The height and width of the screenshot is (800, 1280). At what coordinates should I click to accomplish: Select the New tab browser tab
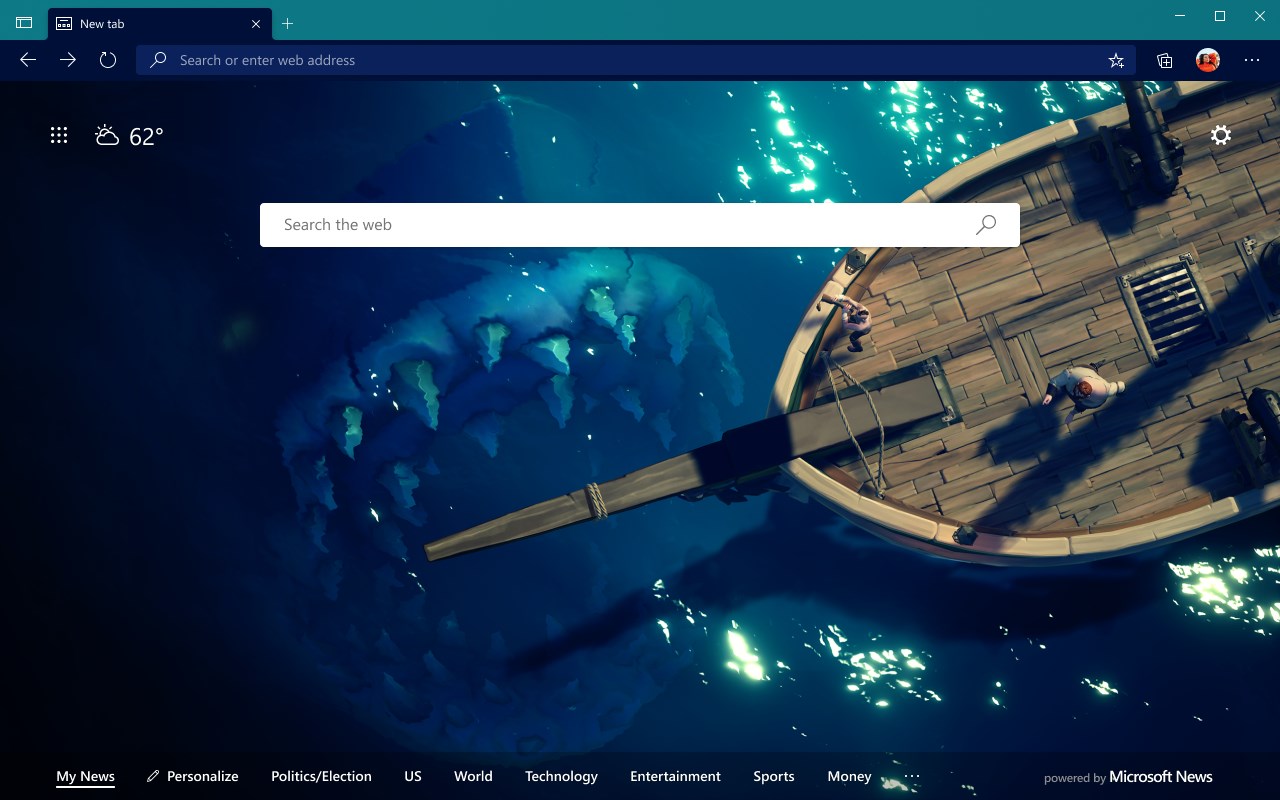click(160, 23)
